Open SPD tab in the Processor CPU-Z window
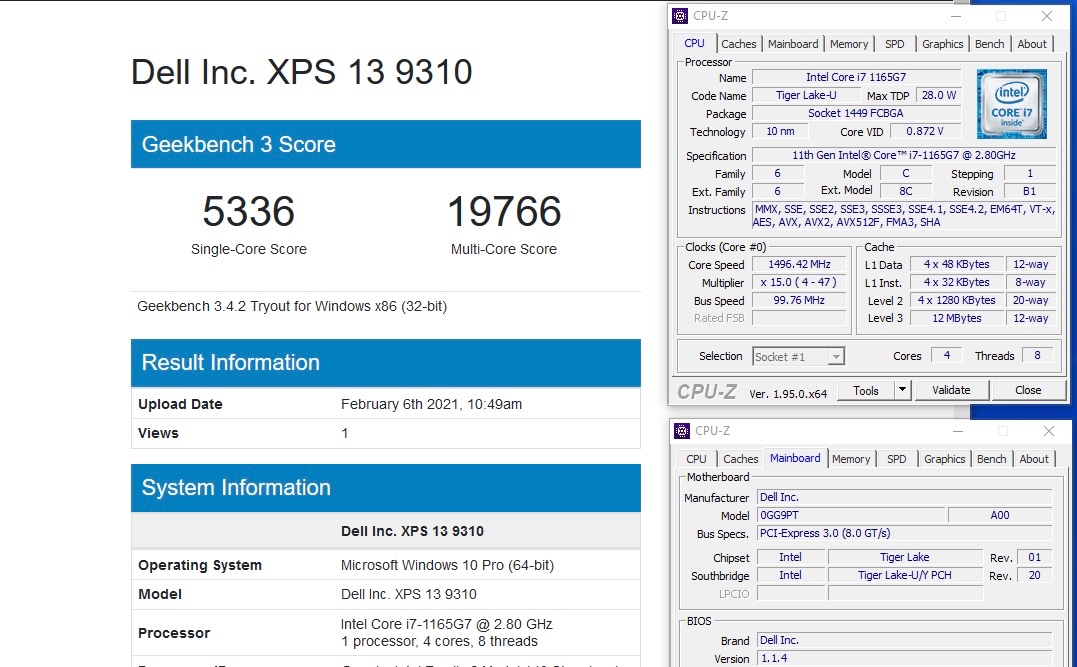Image resolution: width=1077 pixels, height=667 pixels. click(894, 44)
